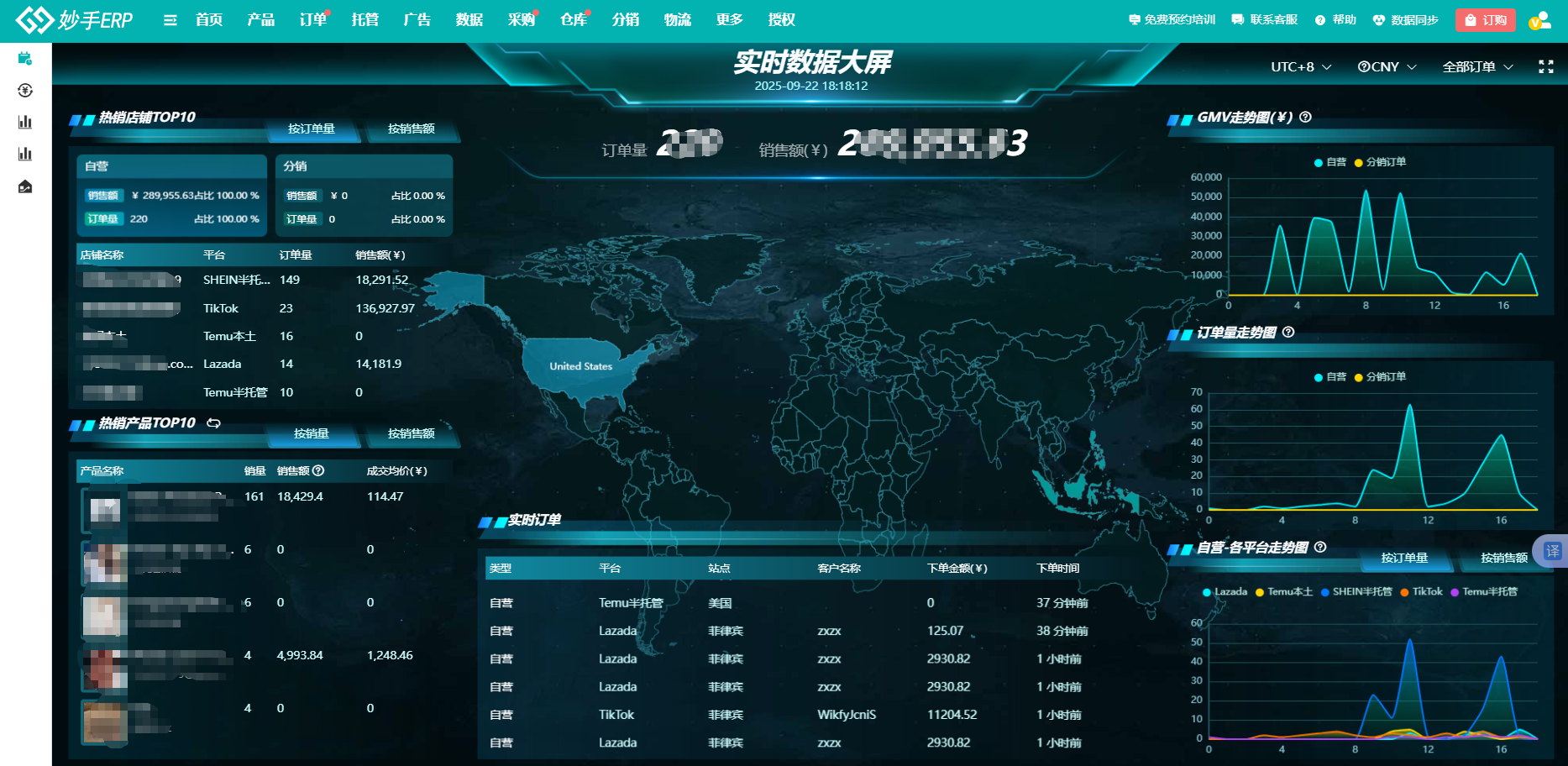Viewport: 1568px width, 766px height.
Task: Click the help icon before CNY
Action: (x=1364, y=66)
